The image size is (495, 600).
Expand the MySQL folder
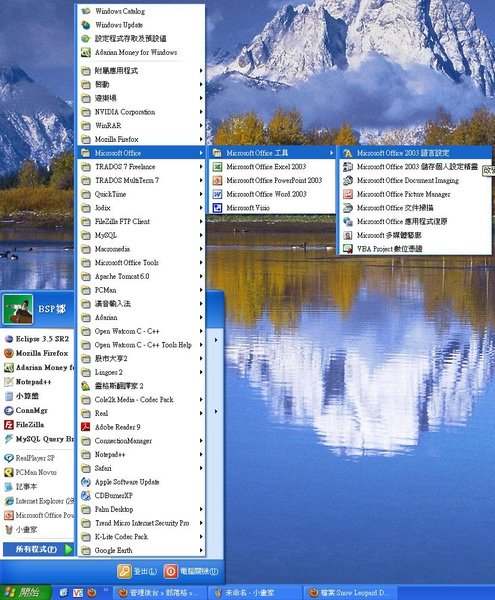click(x=141, y=235)
